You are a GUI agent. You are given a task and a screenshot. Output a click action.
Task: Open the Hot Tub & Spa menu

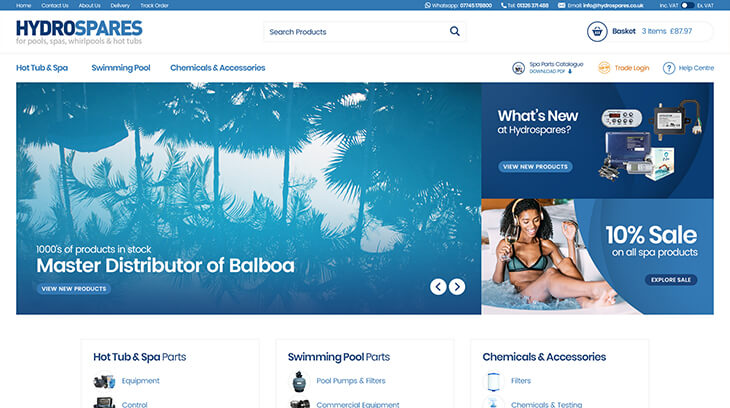click(x=42, y=68)
